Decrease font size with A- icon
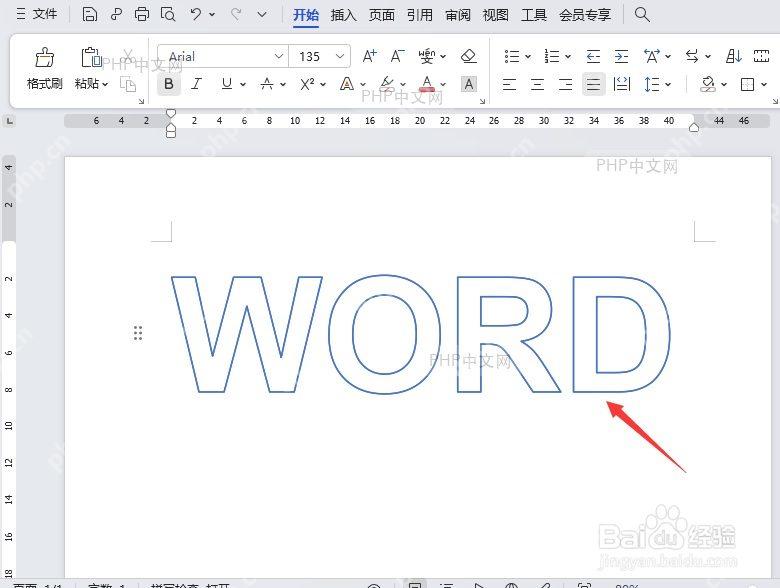This screenshot has height=588, width=780. (x=397, y=56)
